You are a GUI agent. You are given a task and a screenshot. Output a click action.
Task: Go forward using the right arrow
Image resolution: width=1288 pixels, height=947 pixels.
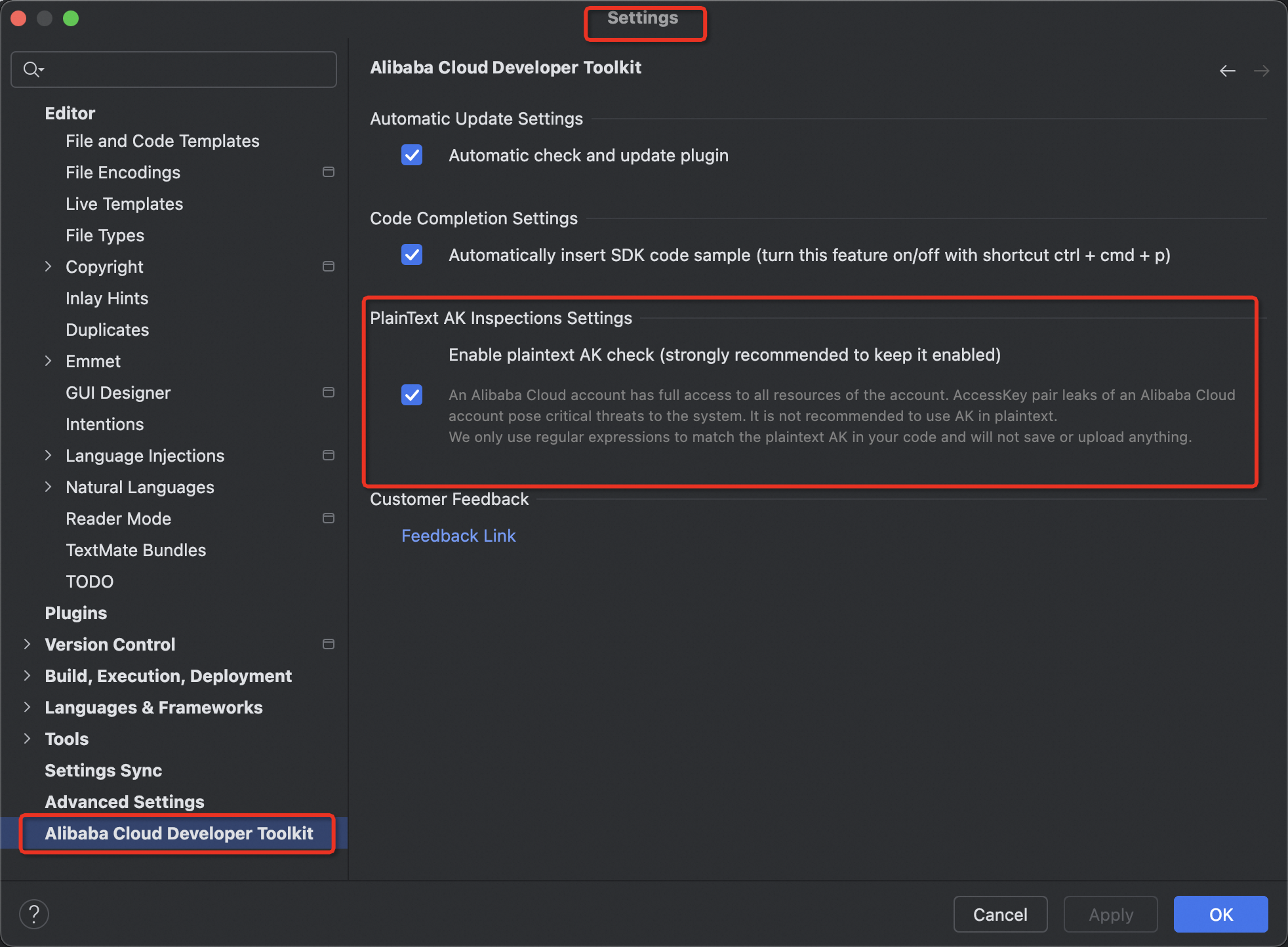click(1262, 70)
